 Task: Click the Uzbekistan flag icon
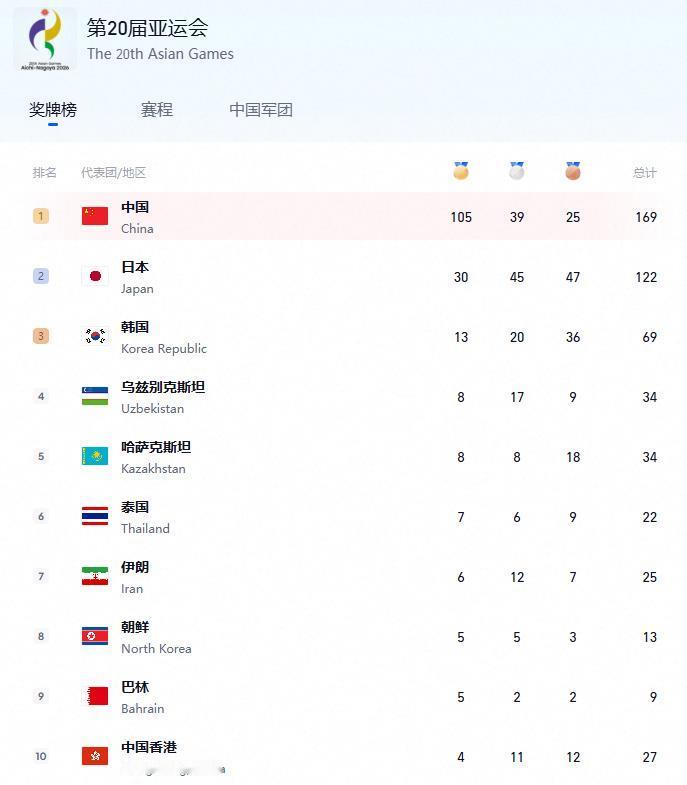95,396
